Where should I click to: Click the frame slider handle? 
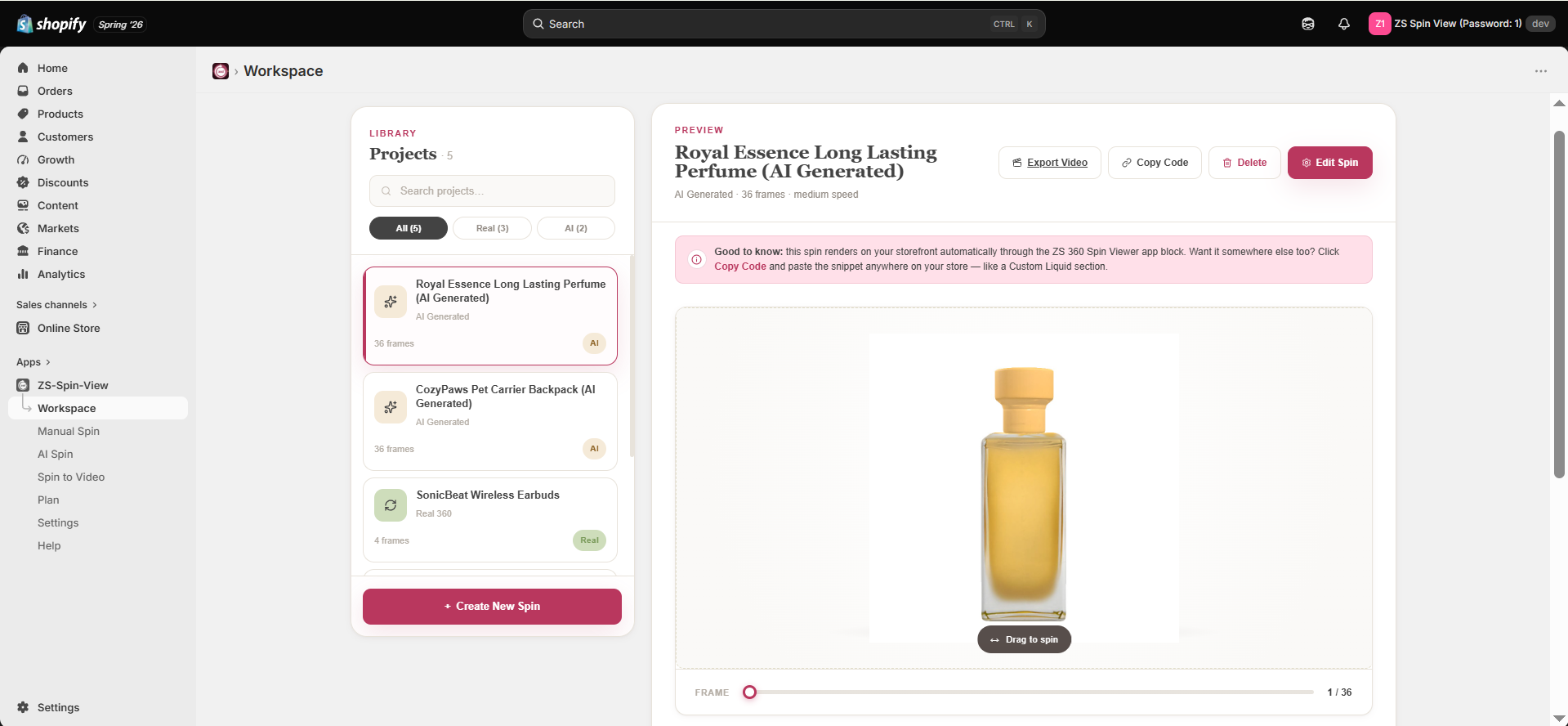coord(749,692)
